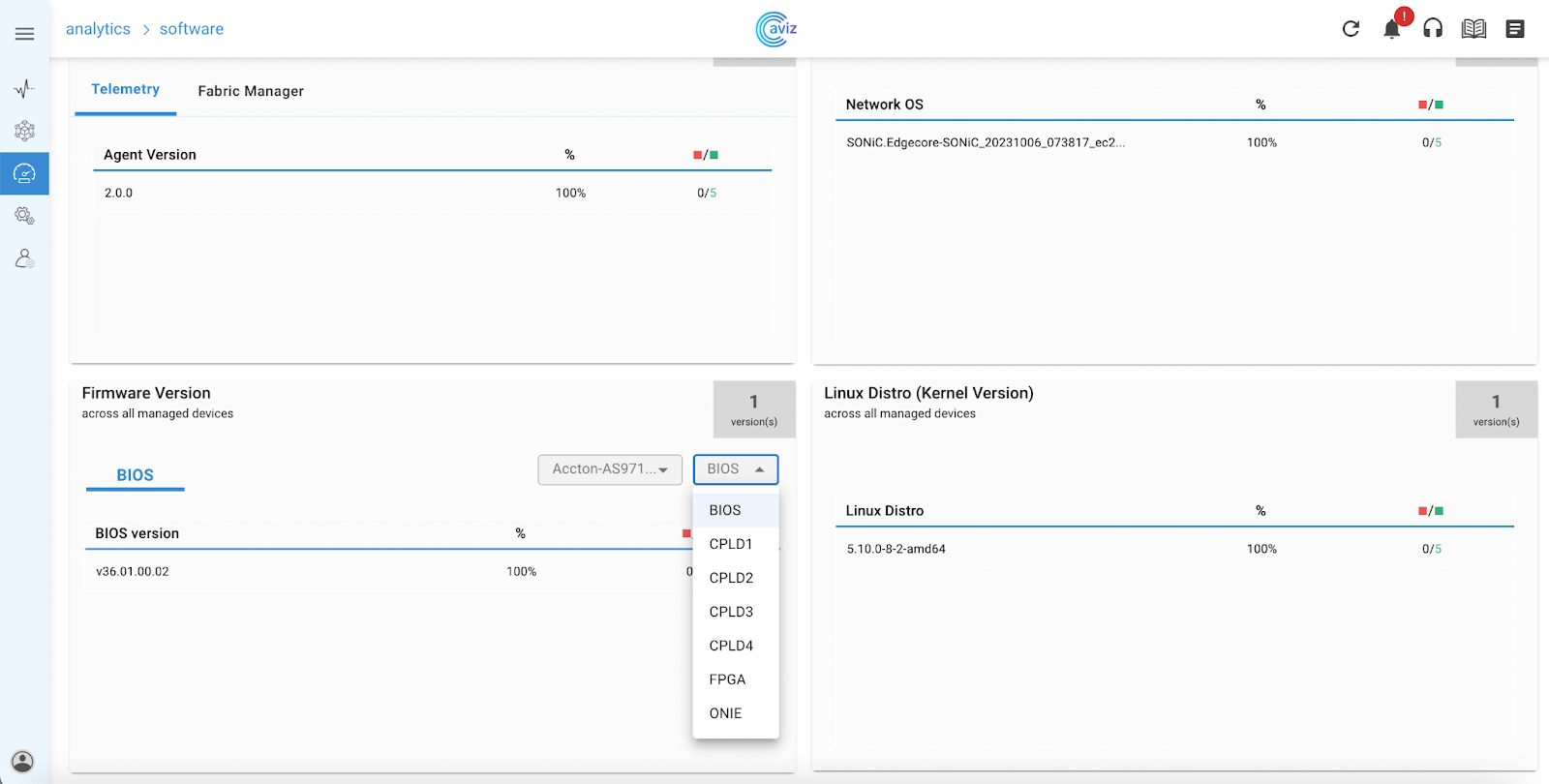Click the Agent Version column header
1549x784 pixels.
pyautogui.click(x=150, y=155)
